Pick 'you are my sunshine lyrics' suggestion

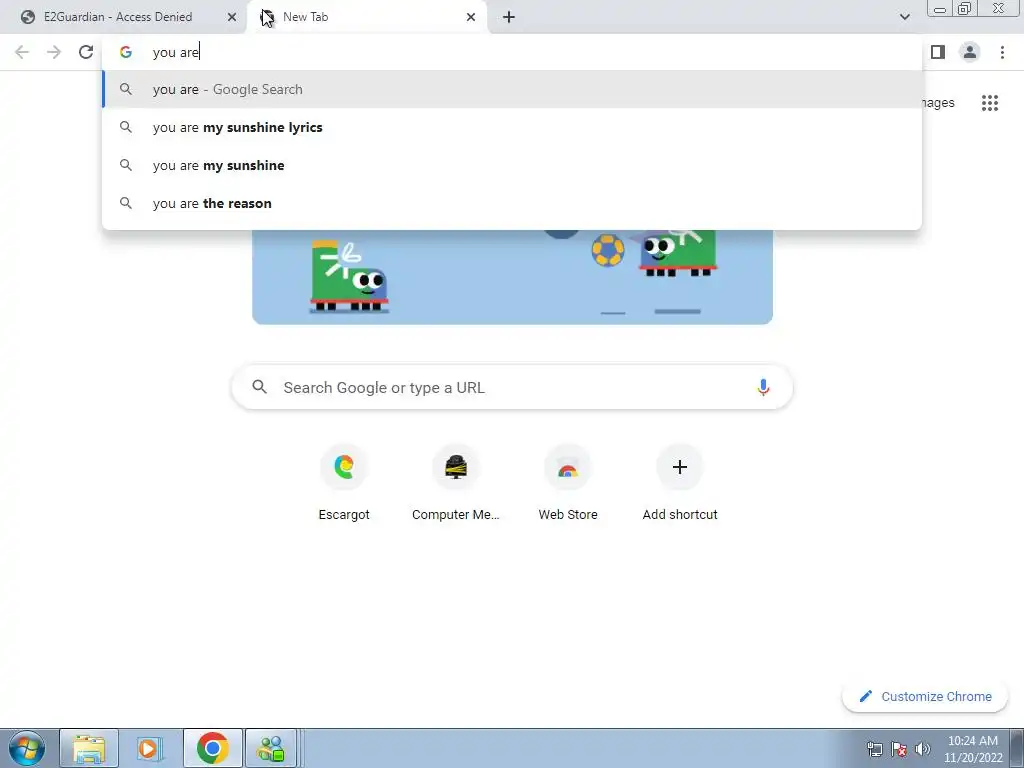pos(512,127)
